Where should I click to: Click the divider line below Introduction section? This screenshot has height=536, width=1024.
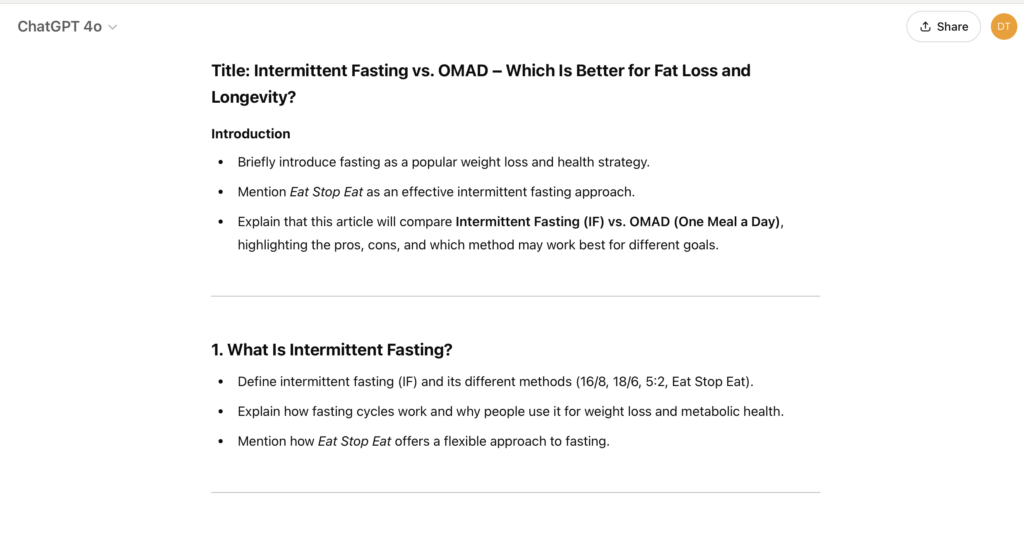click(x=515, y=296)
